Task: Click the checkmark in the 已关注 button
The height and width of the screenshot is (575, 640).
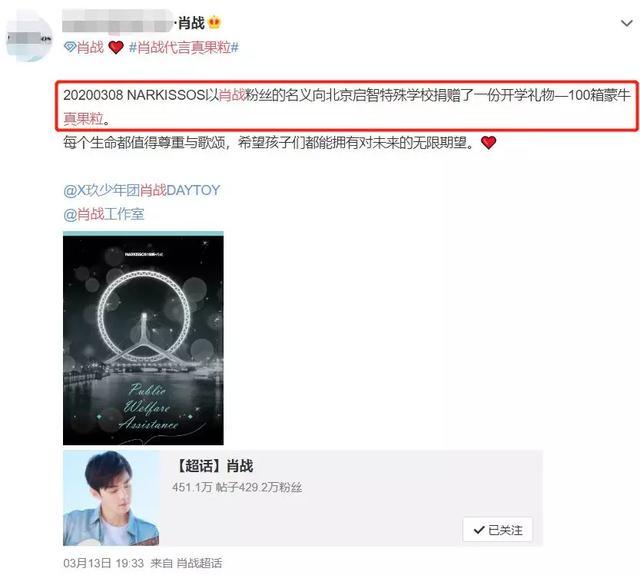Action: [479, 530]
